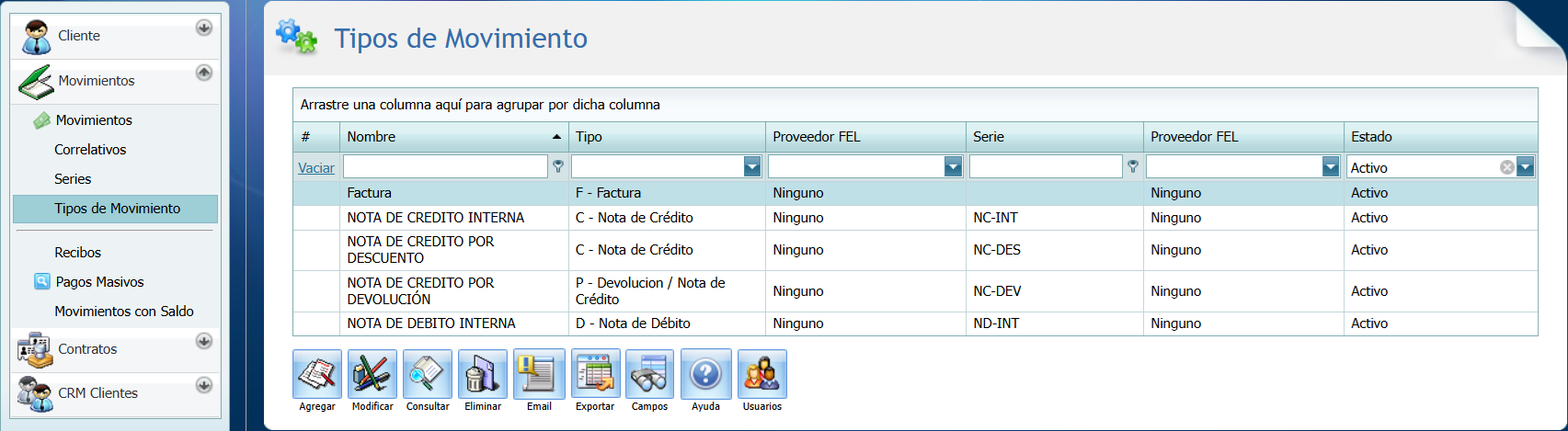Click the Modificar pencil icon
The width and height of the screenshot is (1568, 431).
coord(372,374)
